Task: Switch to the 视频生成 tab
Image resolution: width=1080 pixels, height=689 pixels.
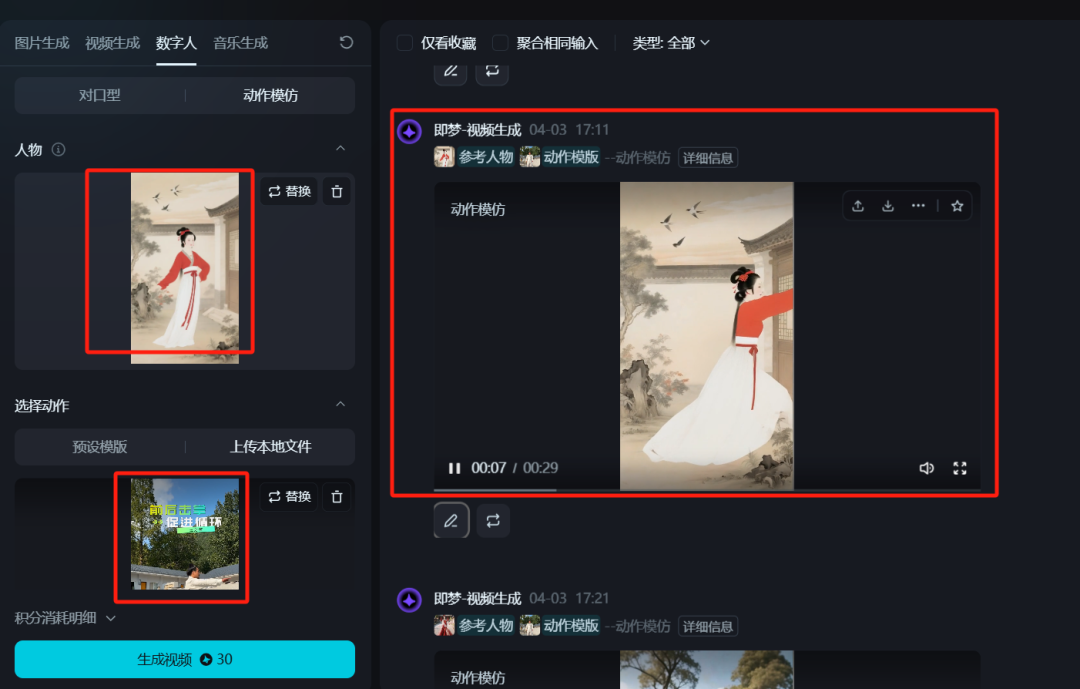Action: point(112,43)
